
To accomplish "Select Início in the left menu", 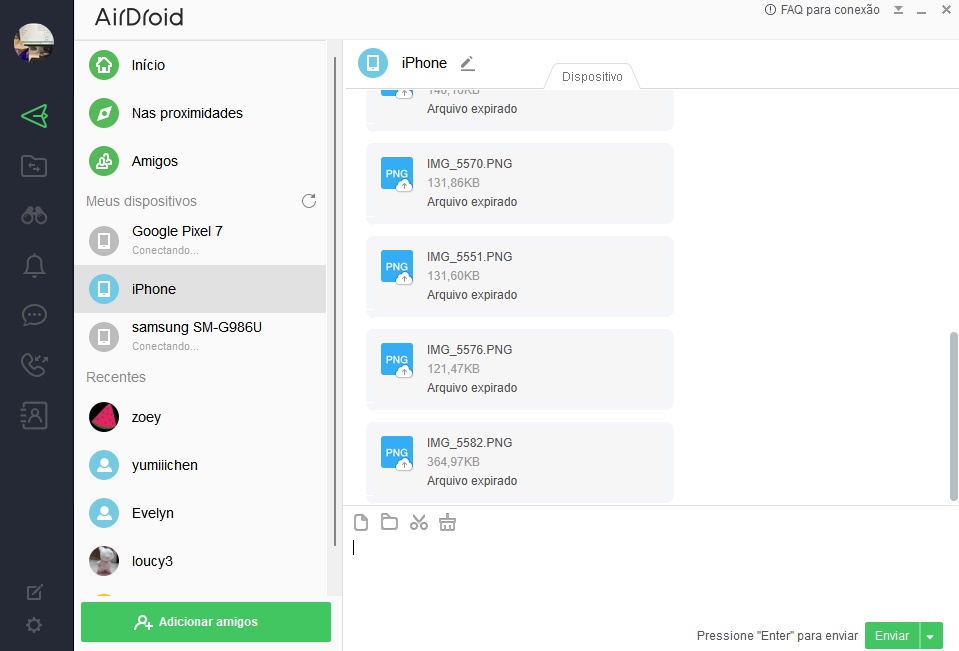I will tap(150, 65).
